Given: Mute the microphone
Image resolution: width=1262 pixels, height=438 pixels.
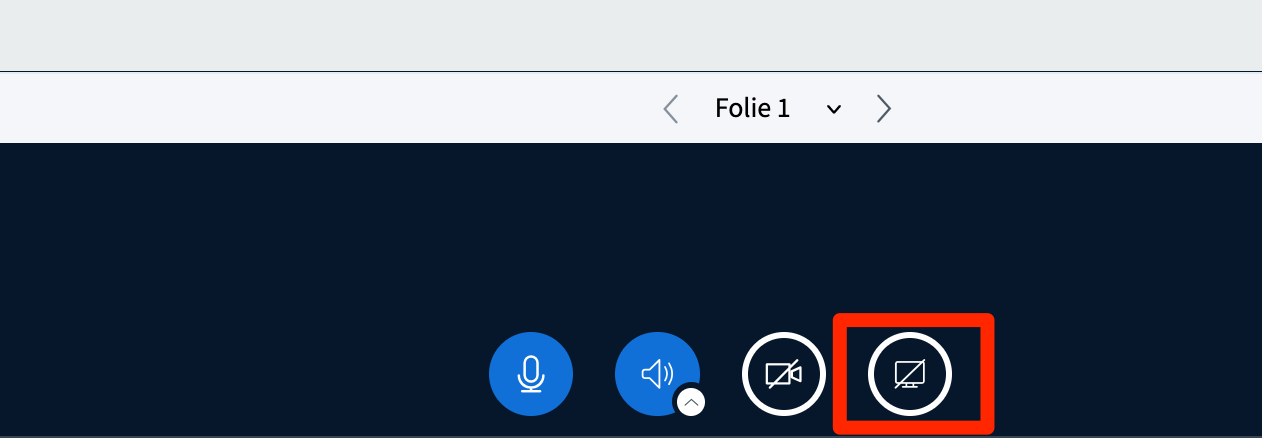Looking at the screenshot, I should coord(530,374).
